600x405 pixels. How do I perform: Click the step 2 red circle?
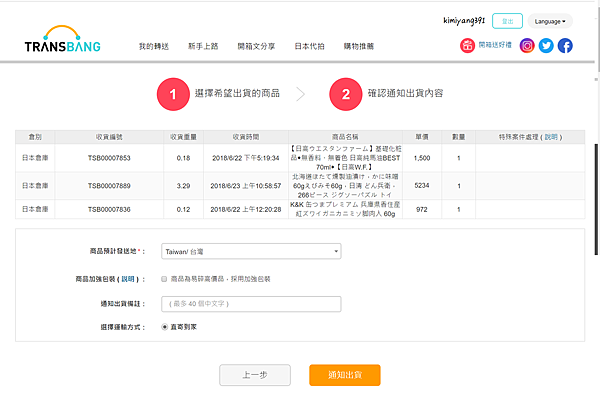tap(346, 95)
